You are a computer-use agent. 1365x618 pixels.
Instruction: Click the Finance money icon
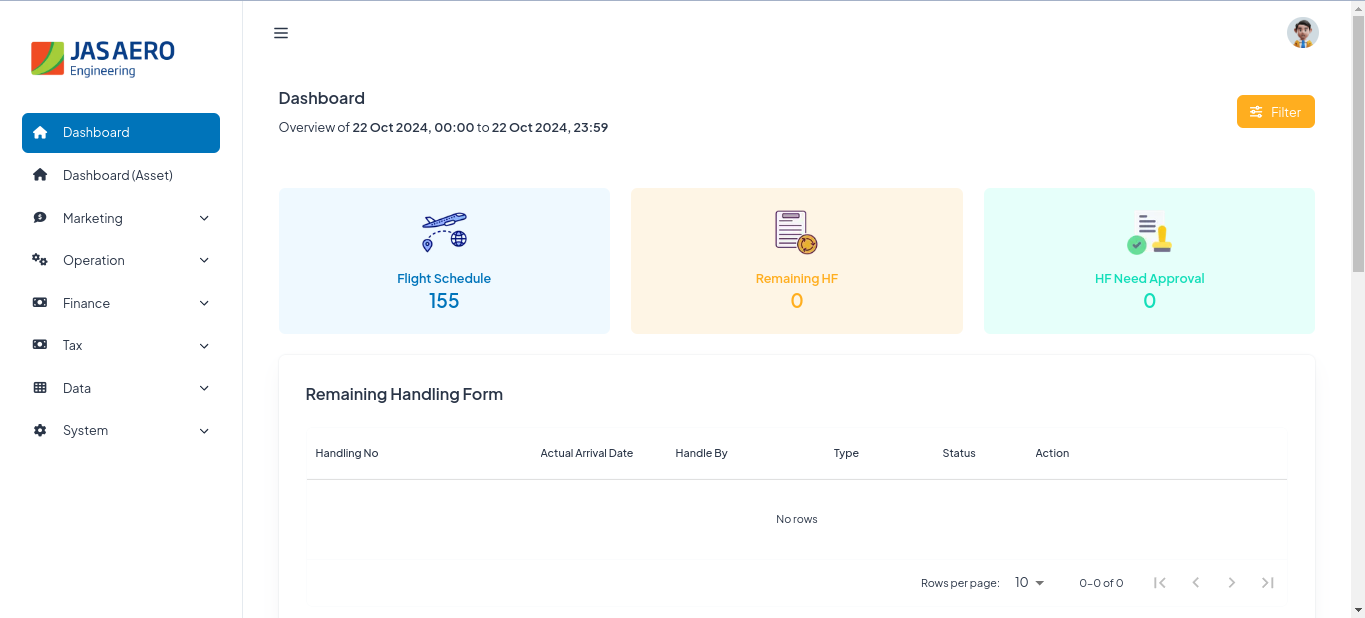[x=40, y=303]
